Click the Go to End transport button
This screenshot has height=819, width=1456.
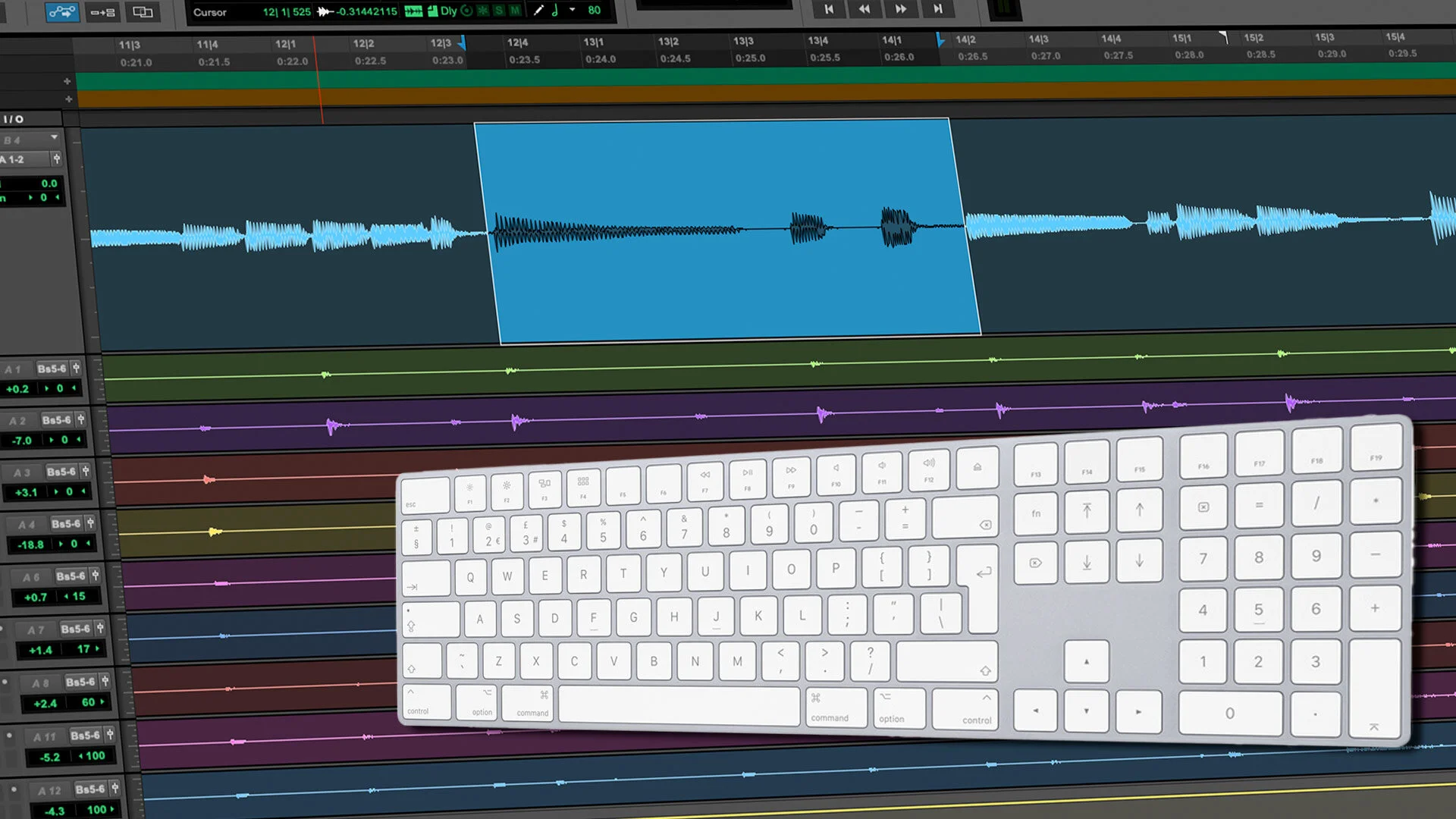pyautogui.click(x=937, y=9)
